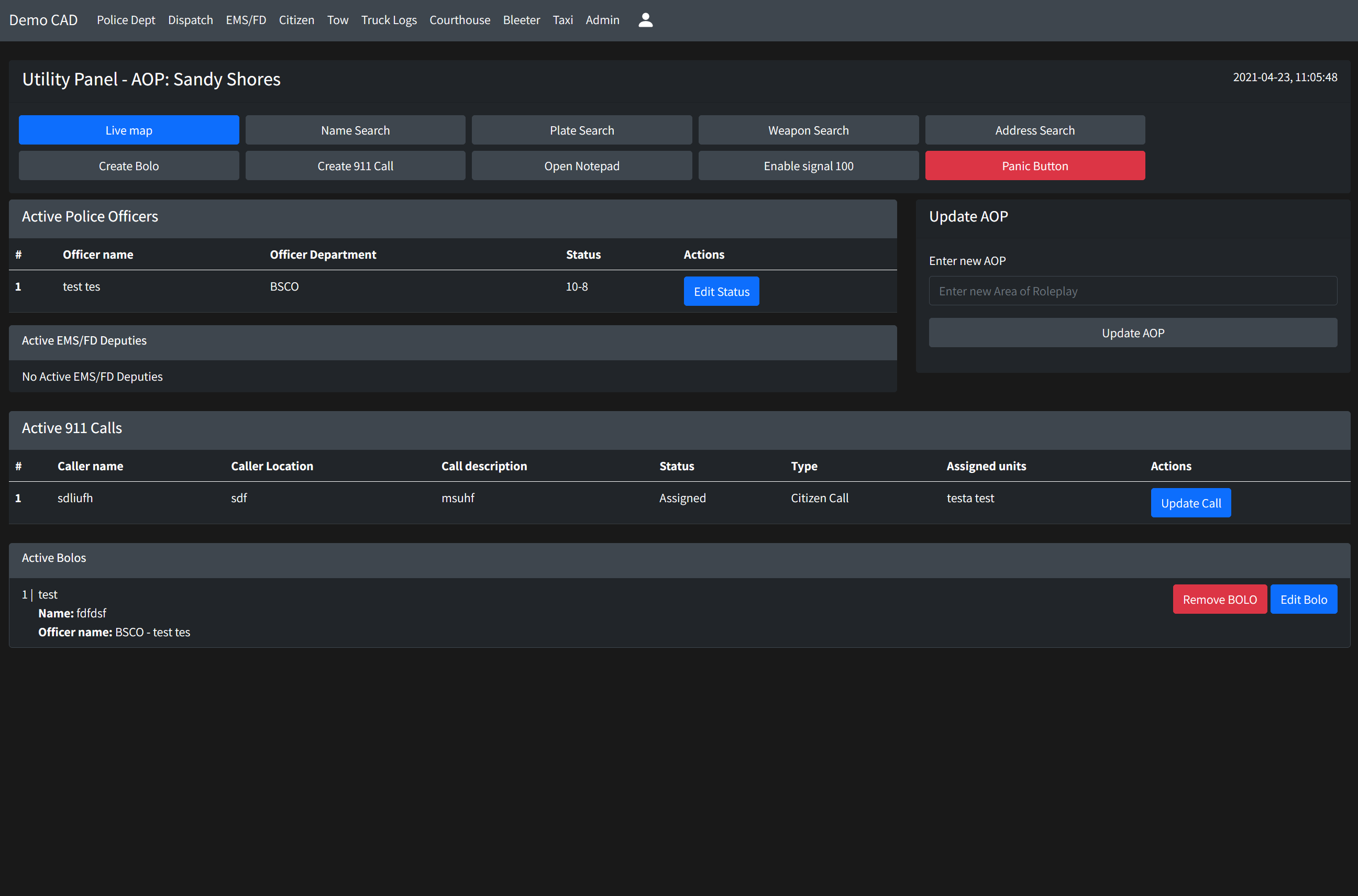Click the Panic Button
This screenshot has width=1358, height=896.
coord(1034,166)
